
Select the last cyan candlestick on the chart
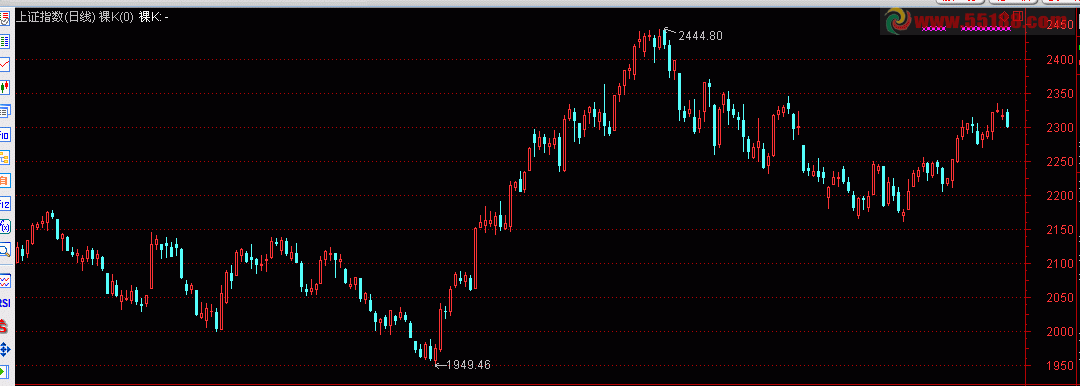click(1008, 119)
